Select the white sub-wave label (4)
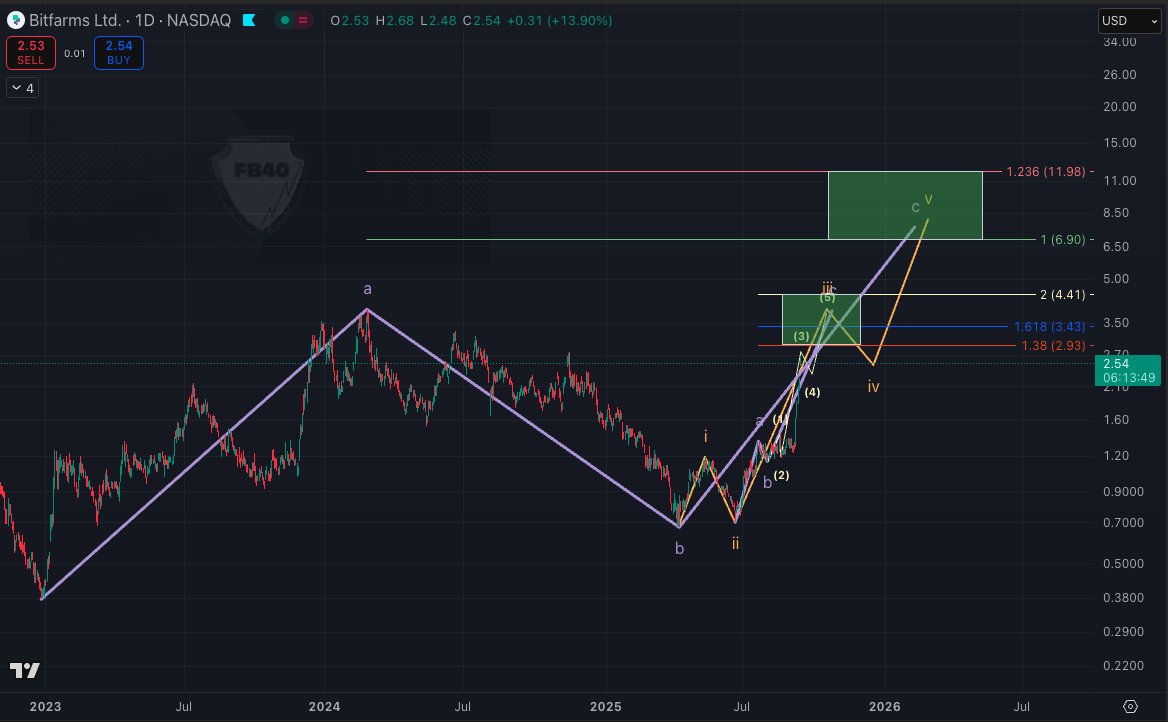 click(x=813, y=392)
